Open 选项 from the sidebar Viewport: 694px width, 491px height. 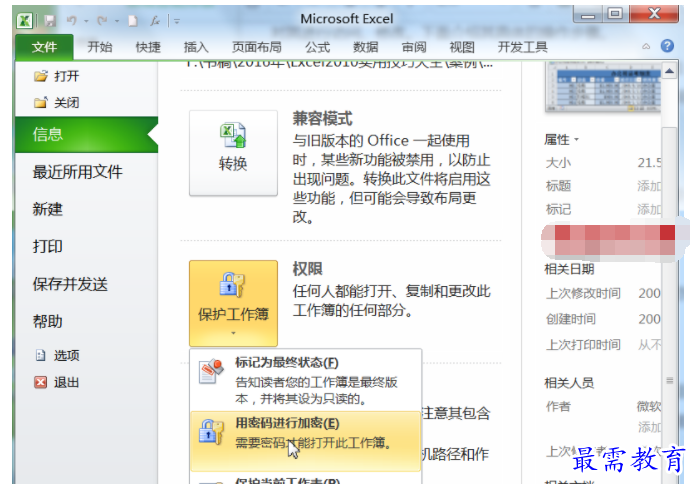57,355
